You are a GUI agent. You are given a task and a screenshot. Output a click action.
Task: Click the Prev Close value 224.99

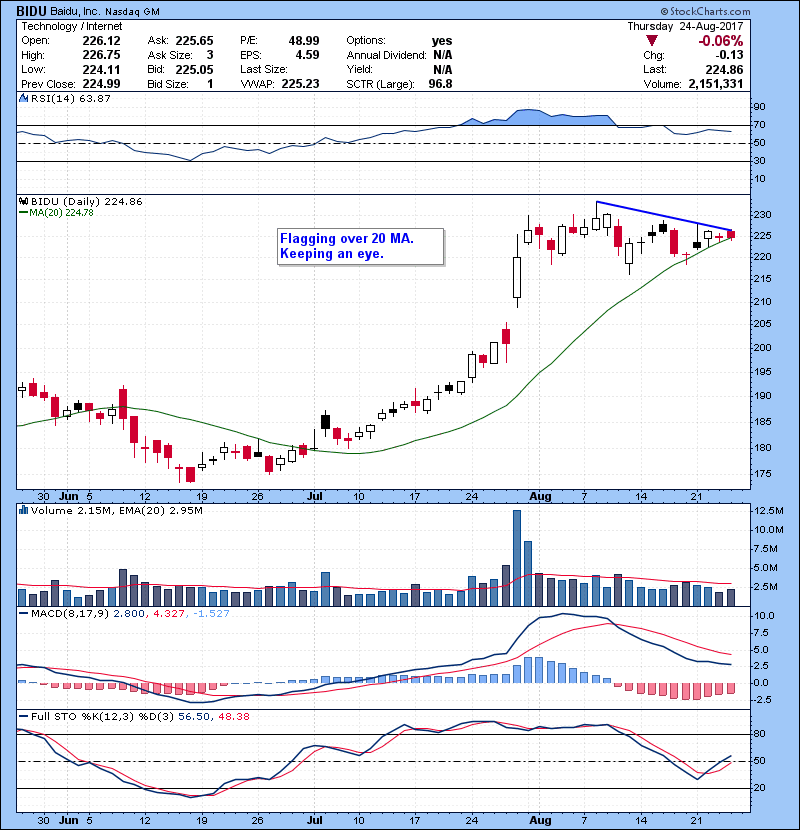click(x=101, y=84)
